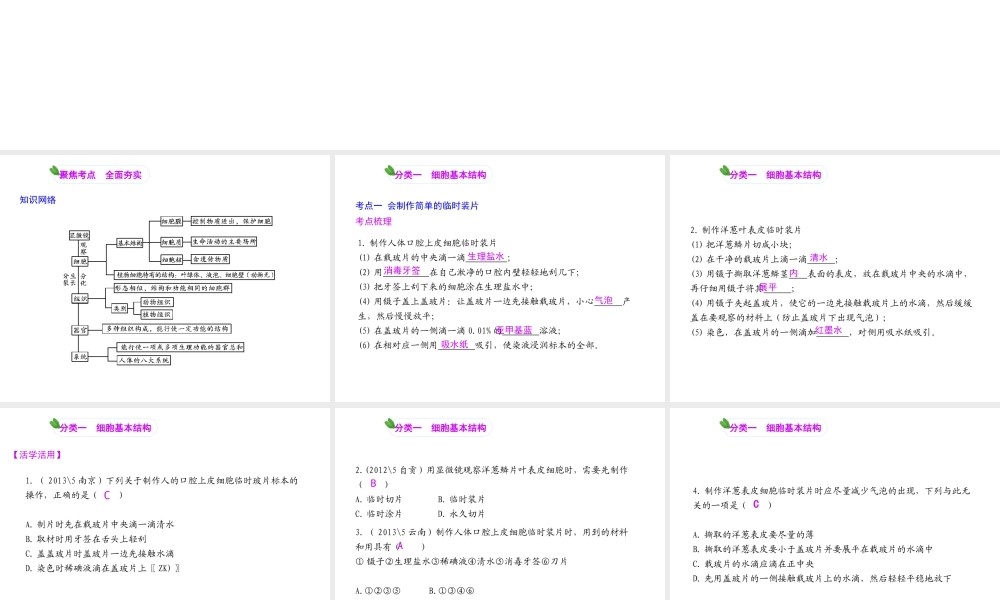Click the 类别 node in the mind map
Screen dimensions: 1000x600
120,309
